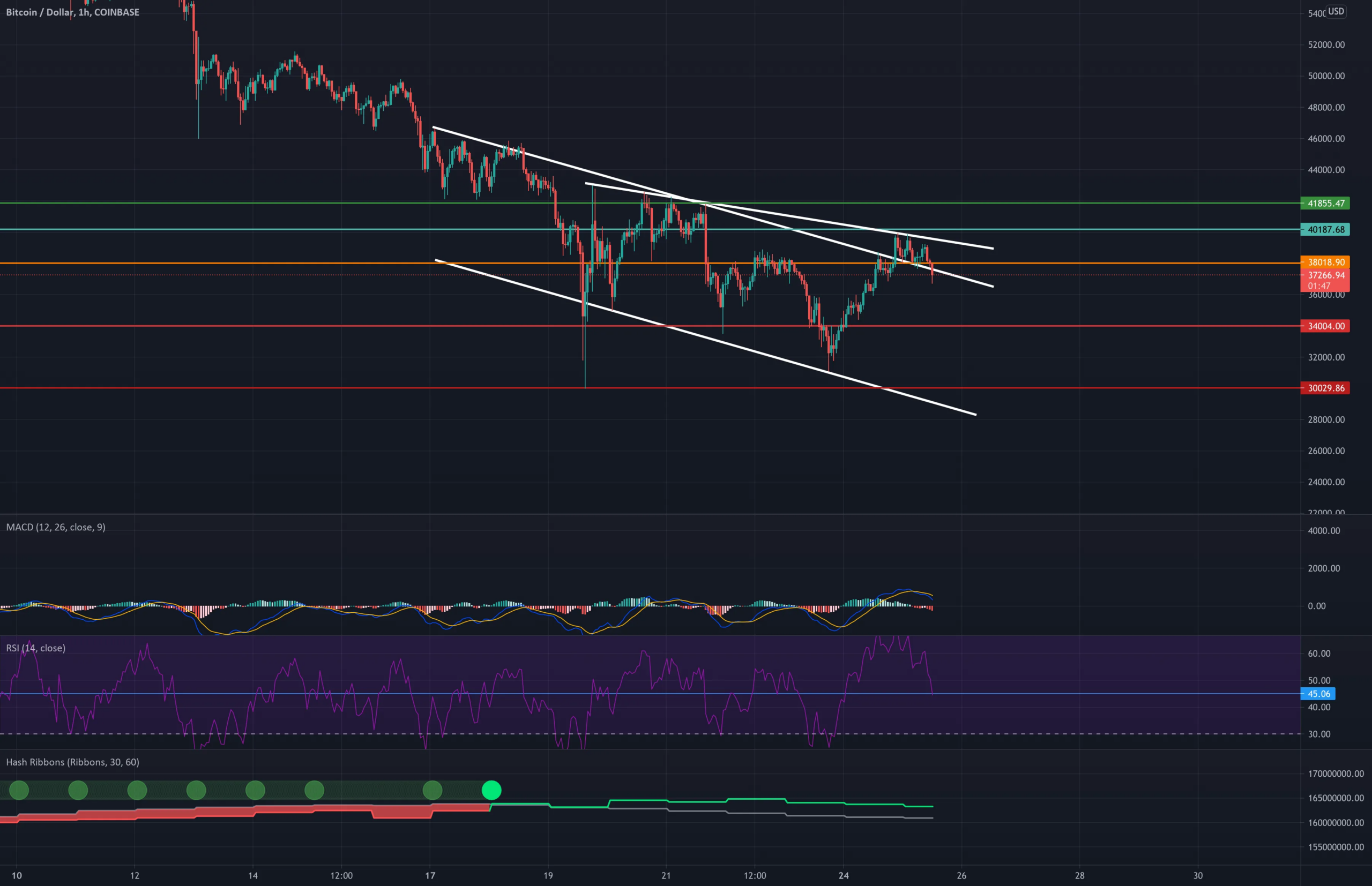Viewport: 1372px width, 886px height.
Task: Click date label 14 on time axis
Action: (252, 876)
